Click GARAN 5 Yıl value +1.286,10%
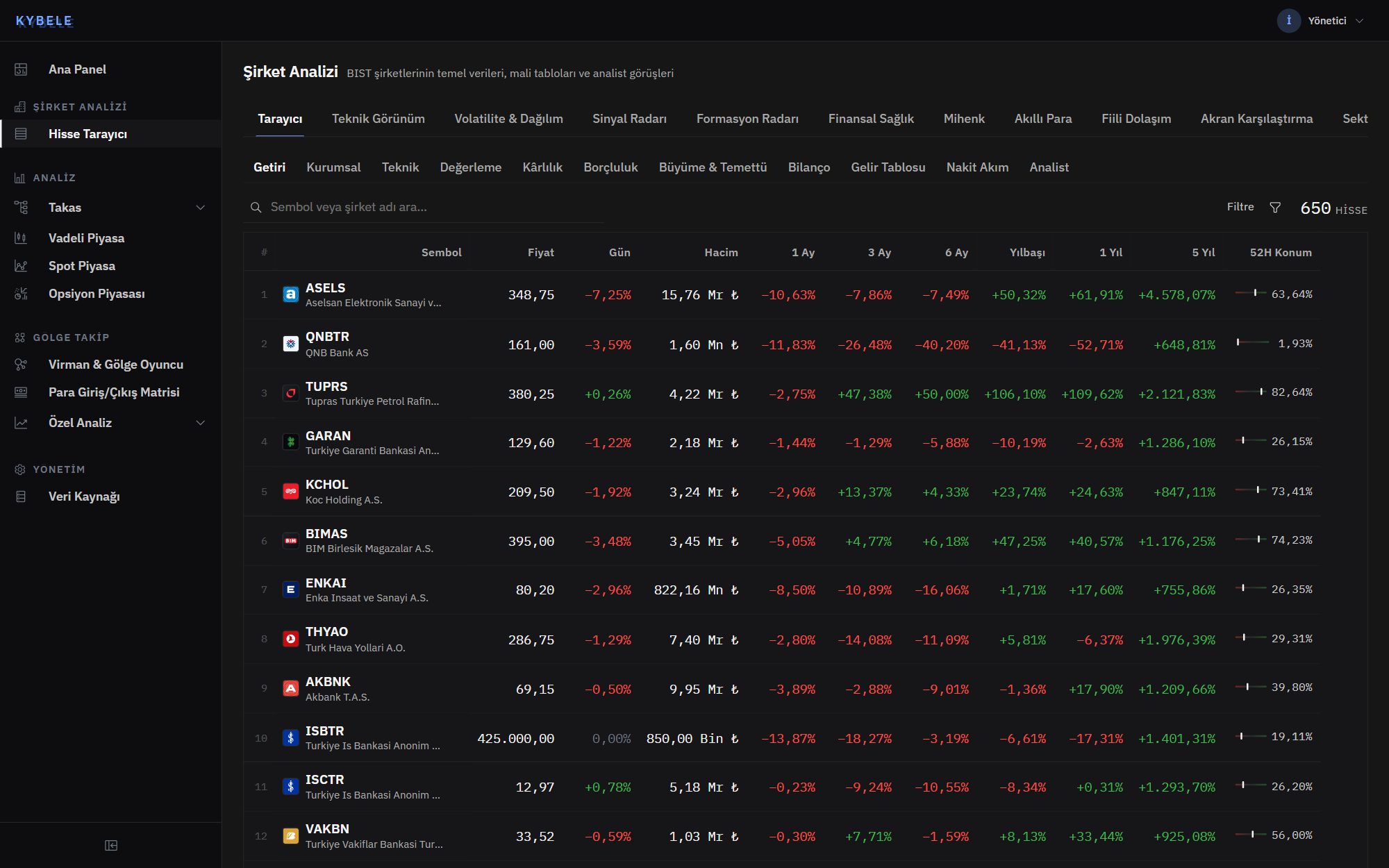1389x868 pixels. (x=1177, y=443)
